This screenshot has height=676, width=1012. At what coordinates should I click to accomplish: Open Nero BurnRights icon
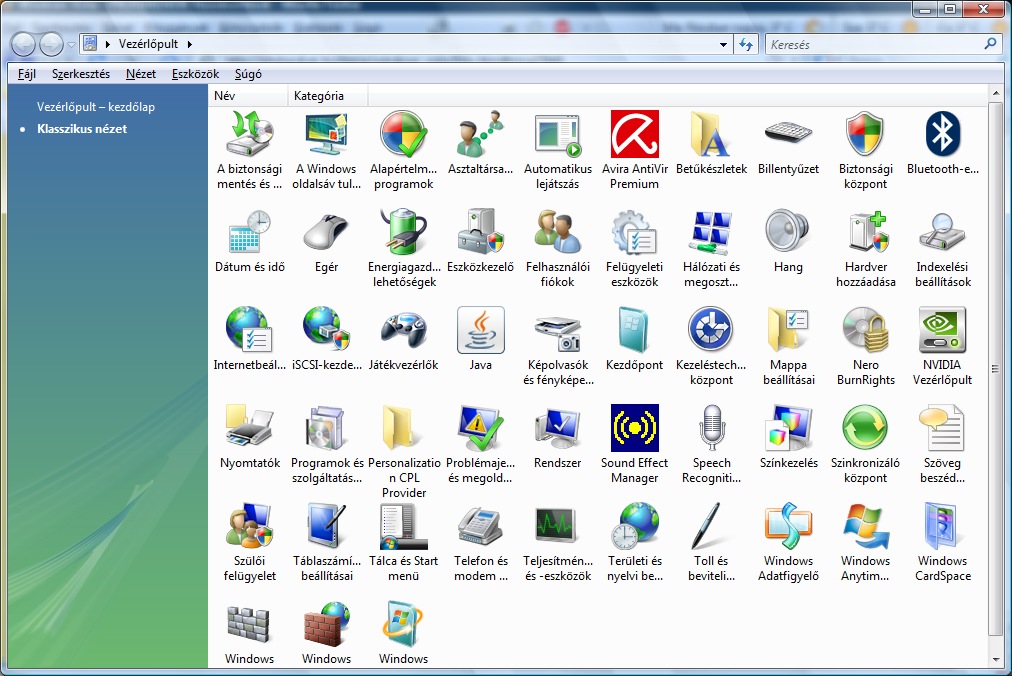[x=865, y=331]
